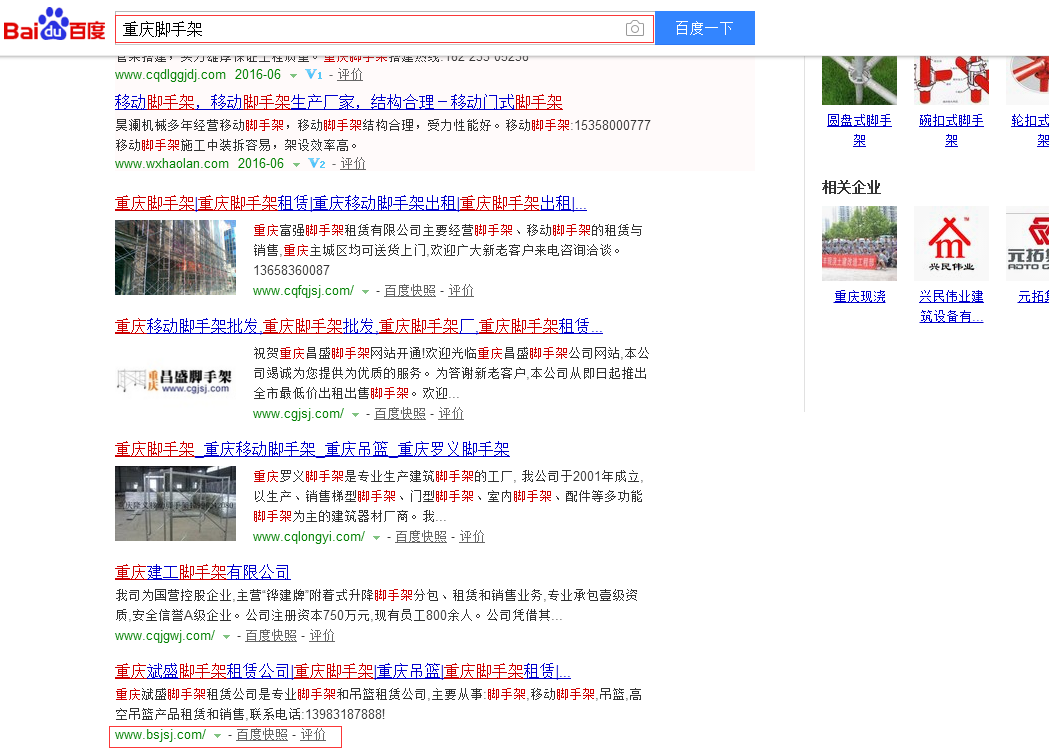The height and width of the screenshot is (750, 1049).
Task: Click 评价 beside www.wxhaolan.com
Action: 353,164
